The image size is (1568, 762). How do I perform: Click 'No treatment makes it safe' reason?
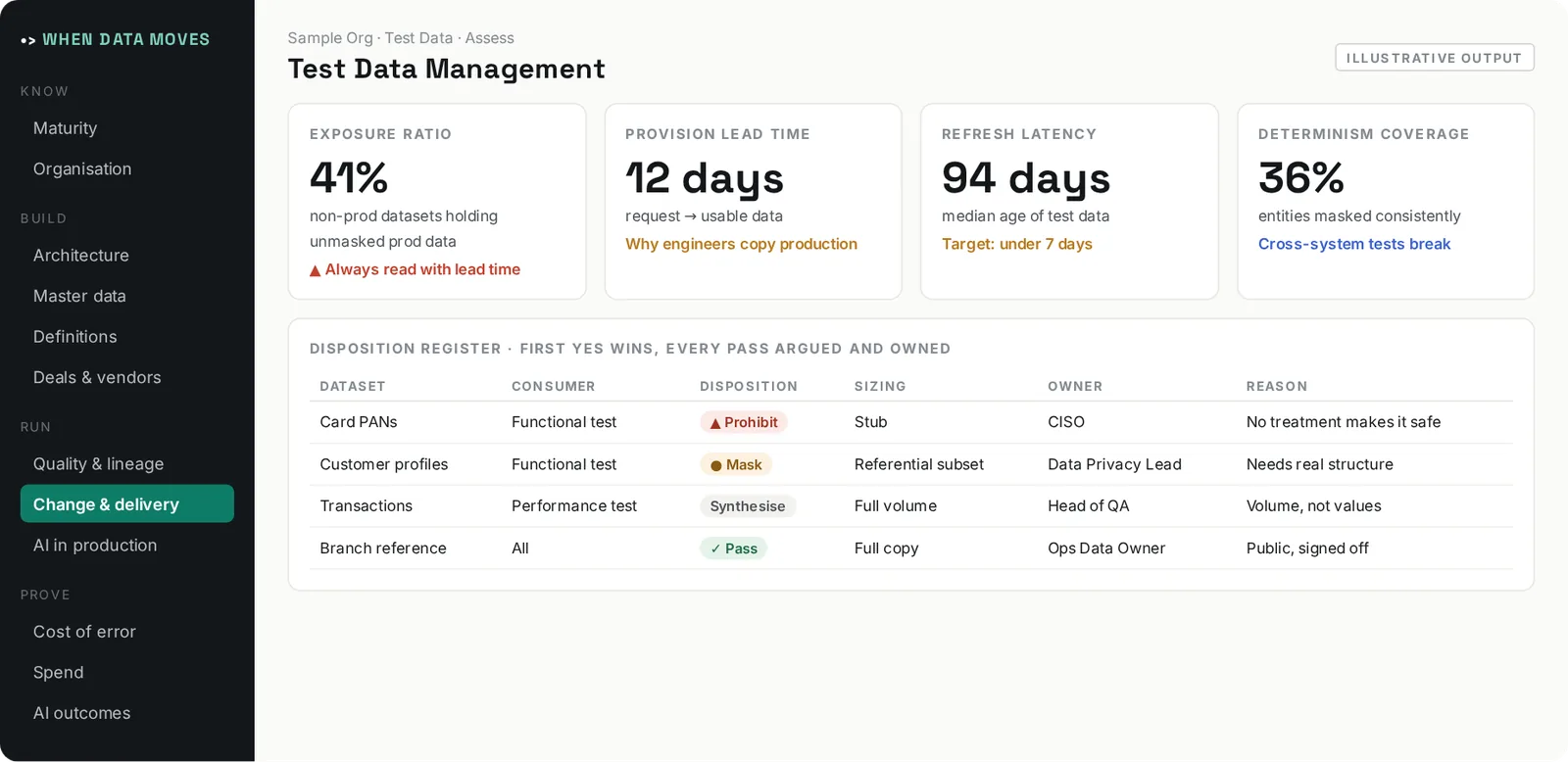point(1344,422)
